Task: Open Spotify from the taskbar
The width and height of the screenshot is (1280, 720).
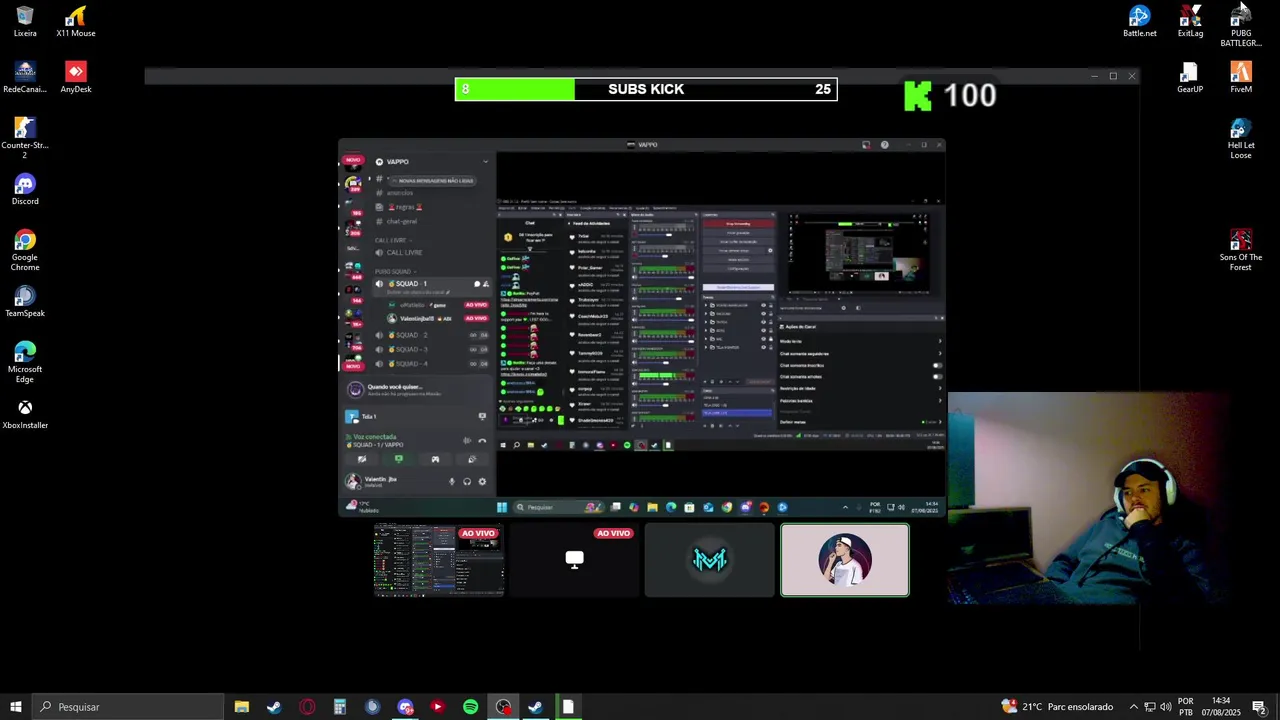Action: [x=470, y=707]
